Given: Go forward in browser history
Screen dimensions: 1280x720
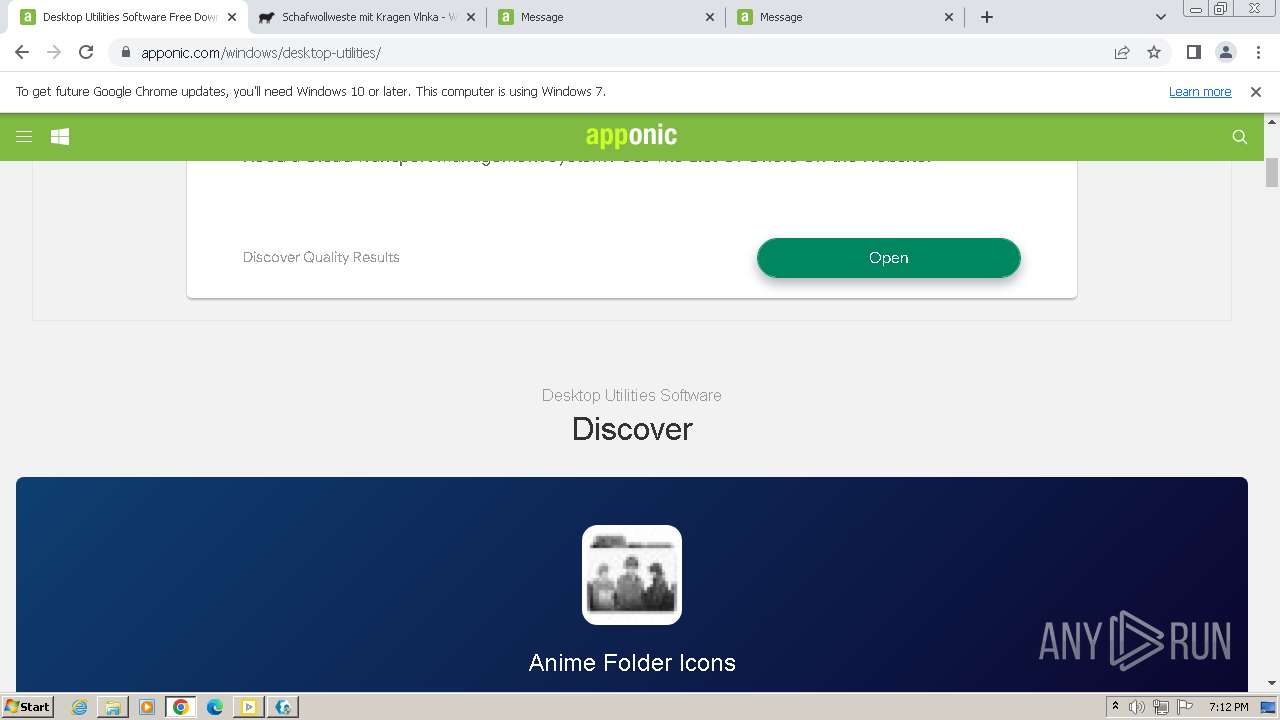Looking at the screenshot, I should coord(54,53).
